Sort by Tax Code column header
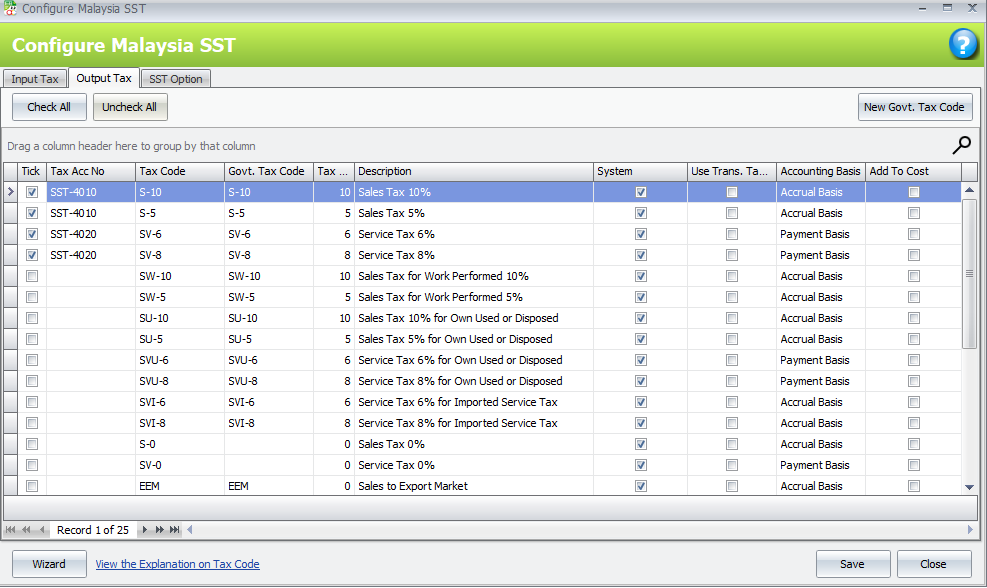 coord(179,171)
